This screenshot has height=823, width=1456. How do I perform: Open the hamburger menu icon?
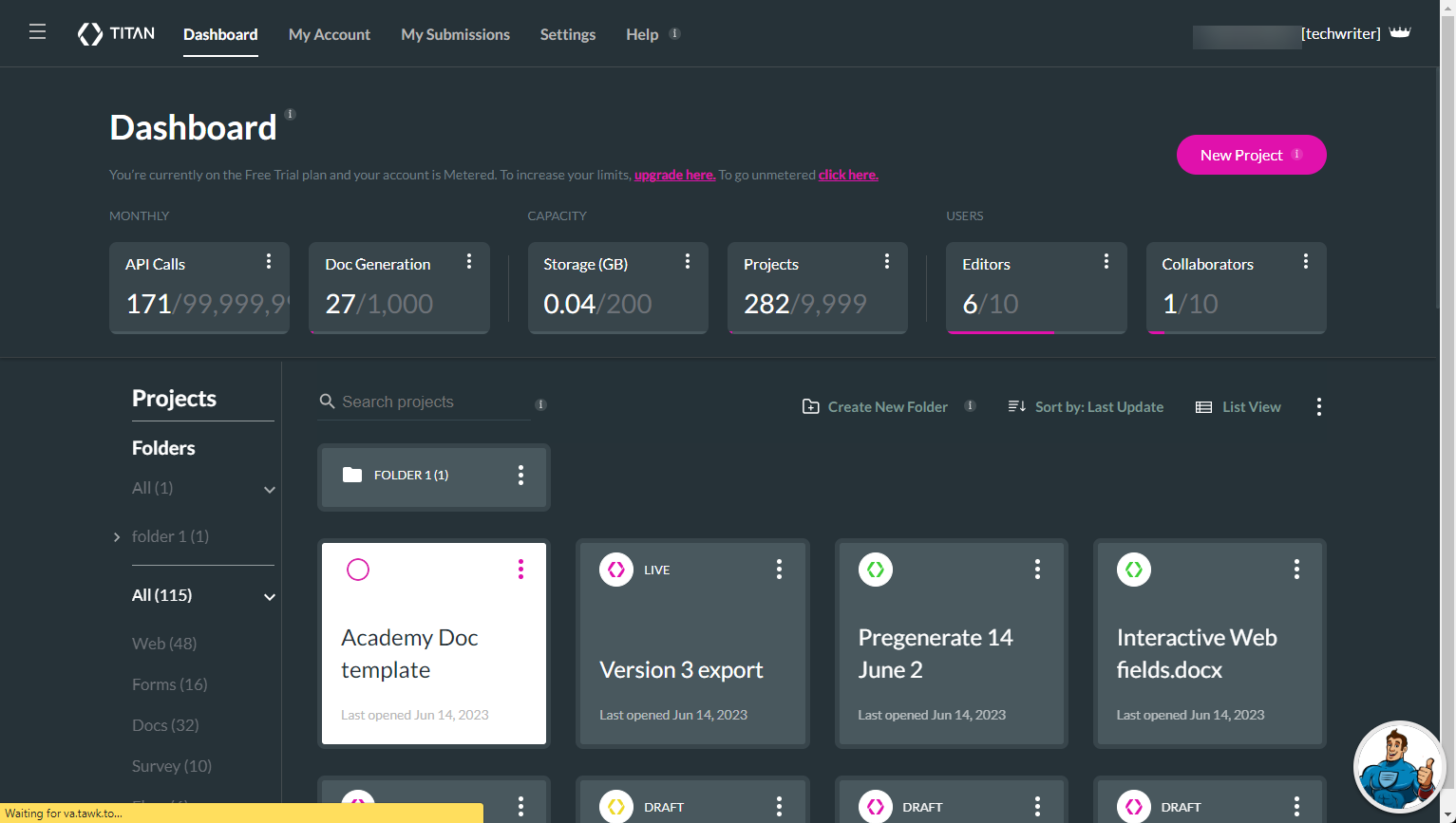pyautogui.click(x=37, y=32)
